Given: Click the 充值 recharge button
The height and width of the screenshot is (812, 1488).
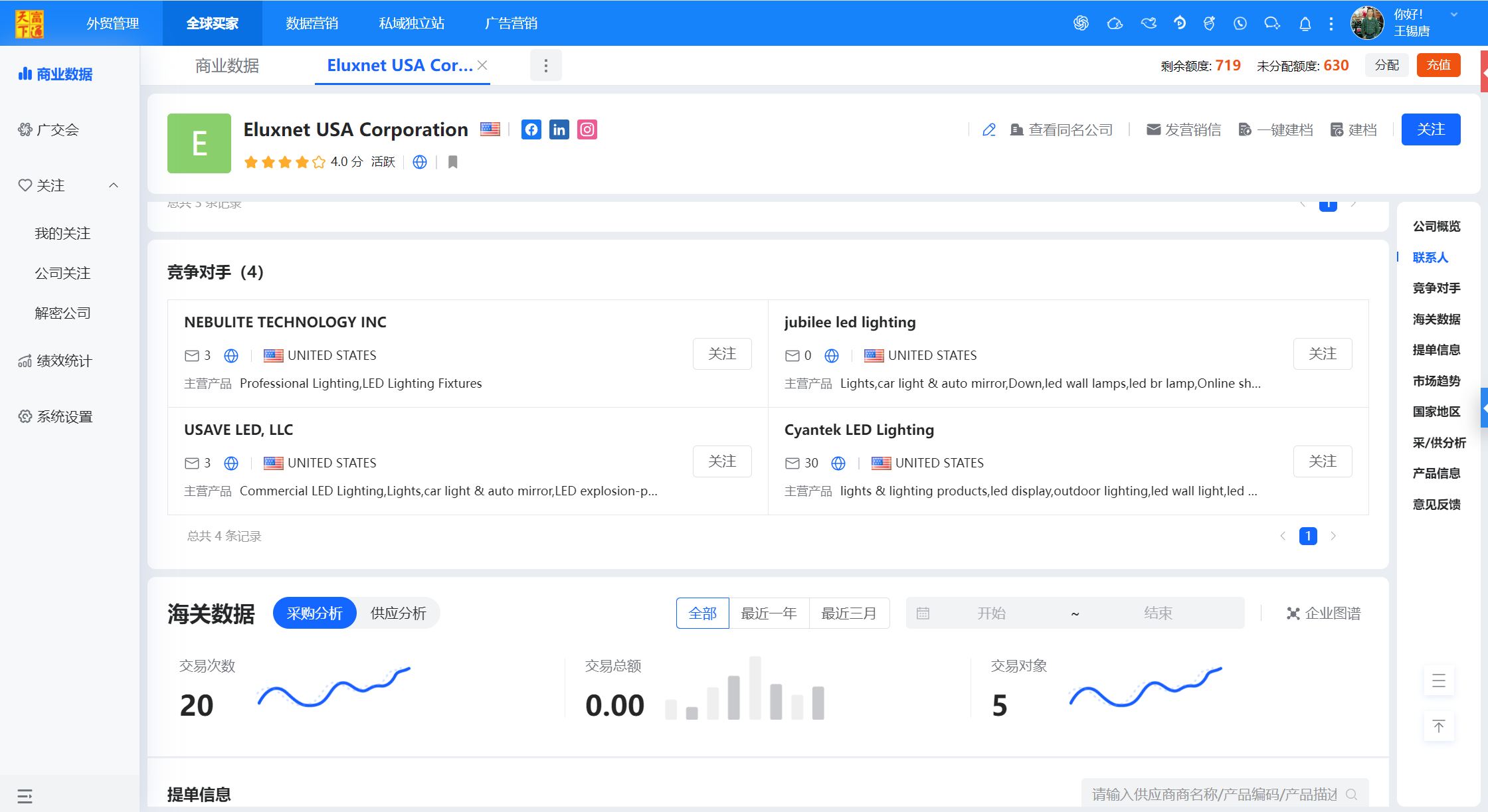Looking at the screenshot, I should [x=1439, y=65].
